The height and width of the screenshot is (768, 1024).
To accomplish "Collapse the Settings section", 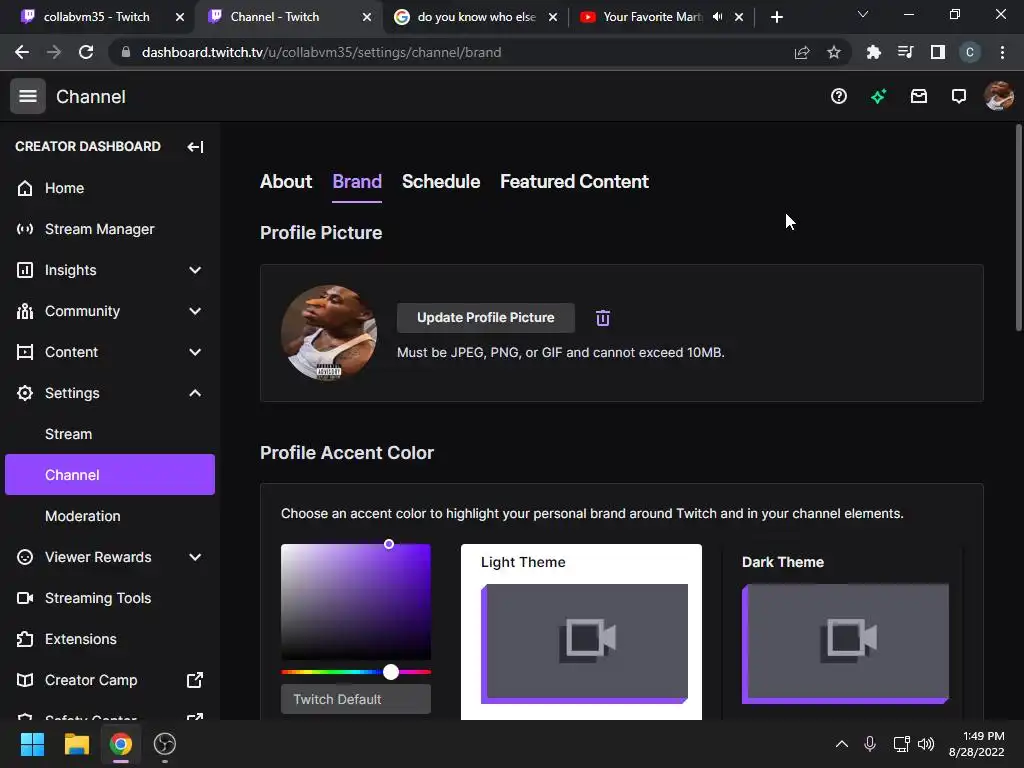I will tap(110, 393).
